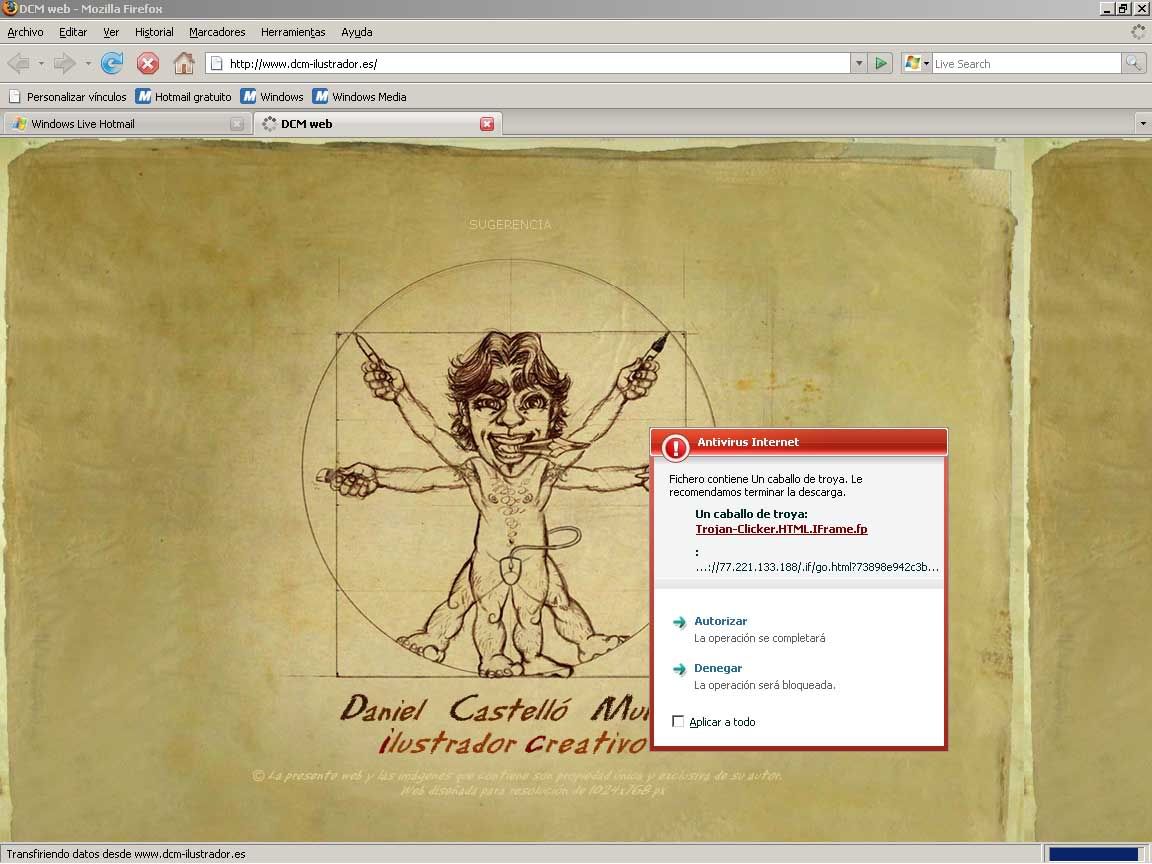Image resolution: width=1152 pixels, height=864 pixels.
Task: Go forward with the Forward arrow
Action: 65,64
